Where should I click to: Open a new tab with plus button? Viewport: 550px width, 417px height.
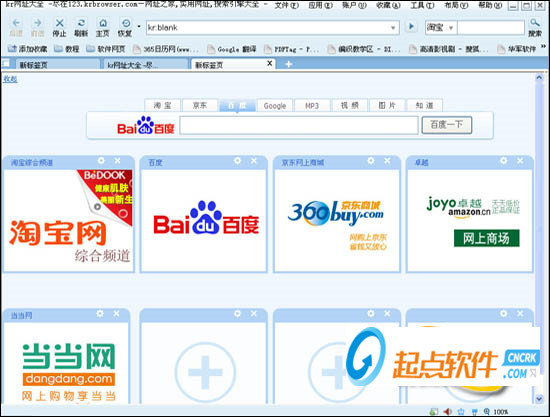coord(288,64)
